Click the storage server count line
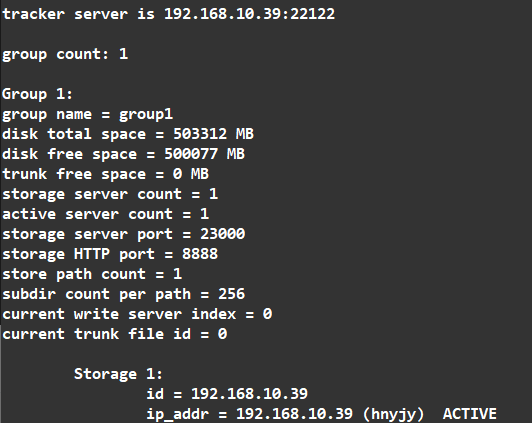The image size is (532, 423). 110,194
